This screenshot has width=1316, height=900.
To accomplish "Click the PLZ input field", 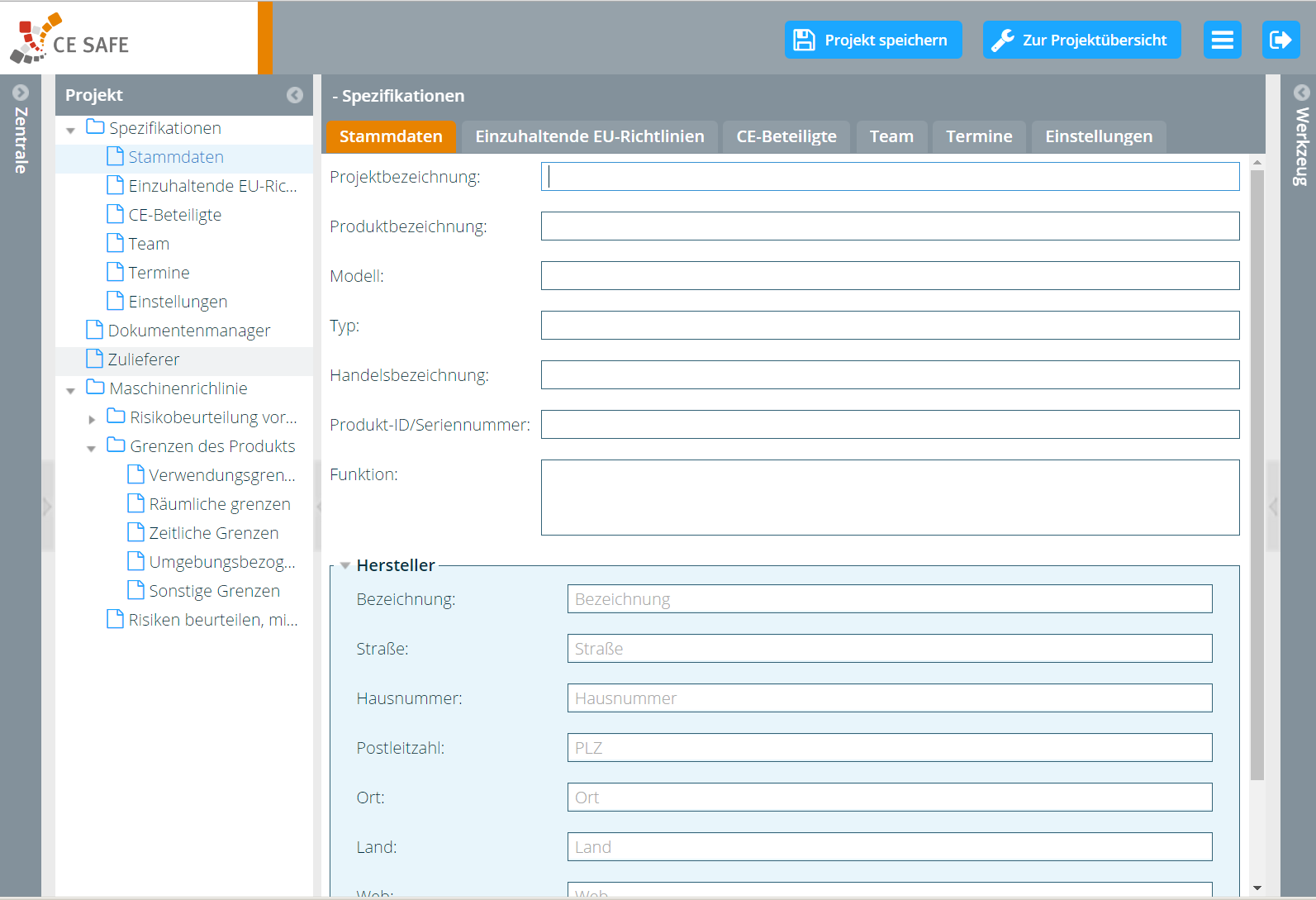I will tap(890, 747).
